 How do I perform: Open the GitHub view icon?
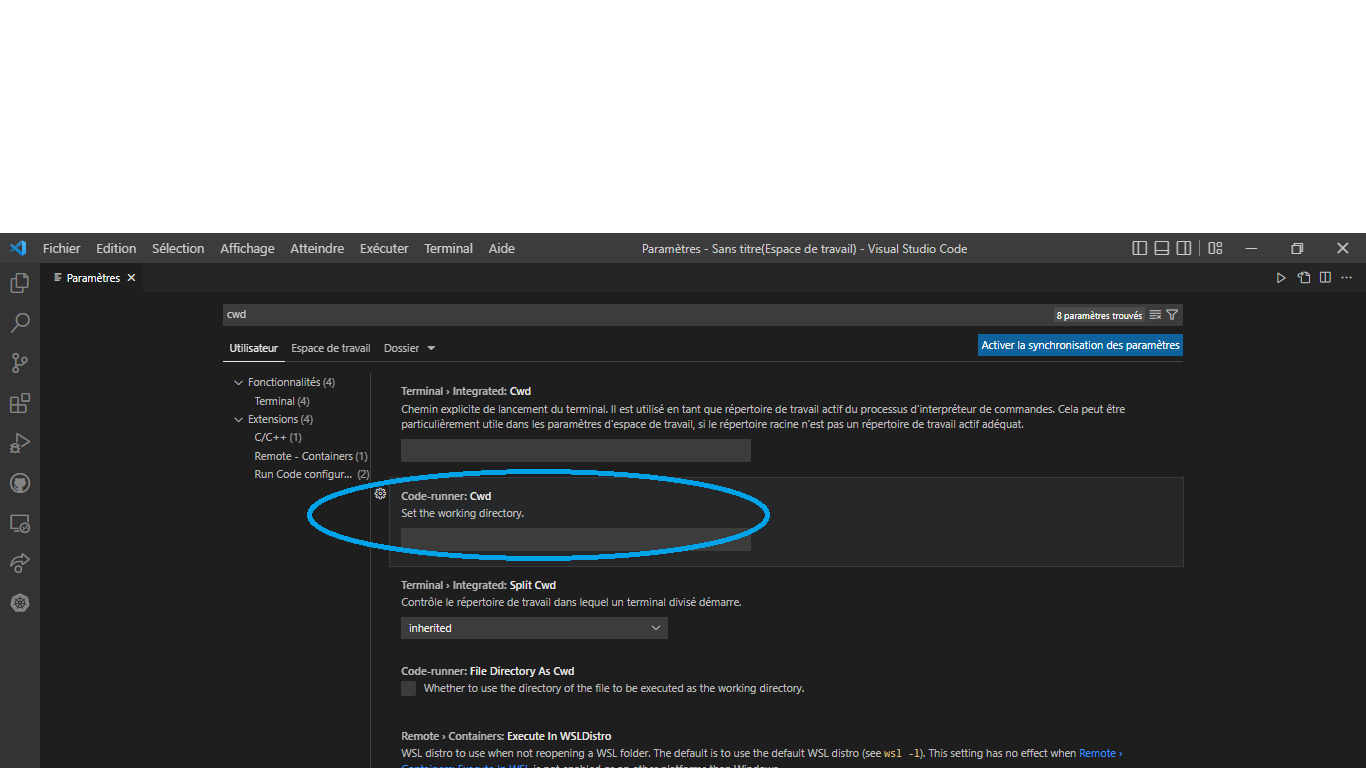[x=19, y=483]
